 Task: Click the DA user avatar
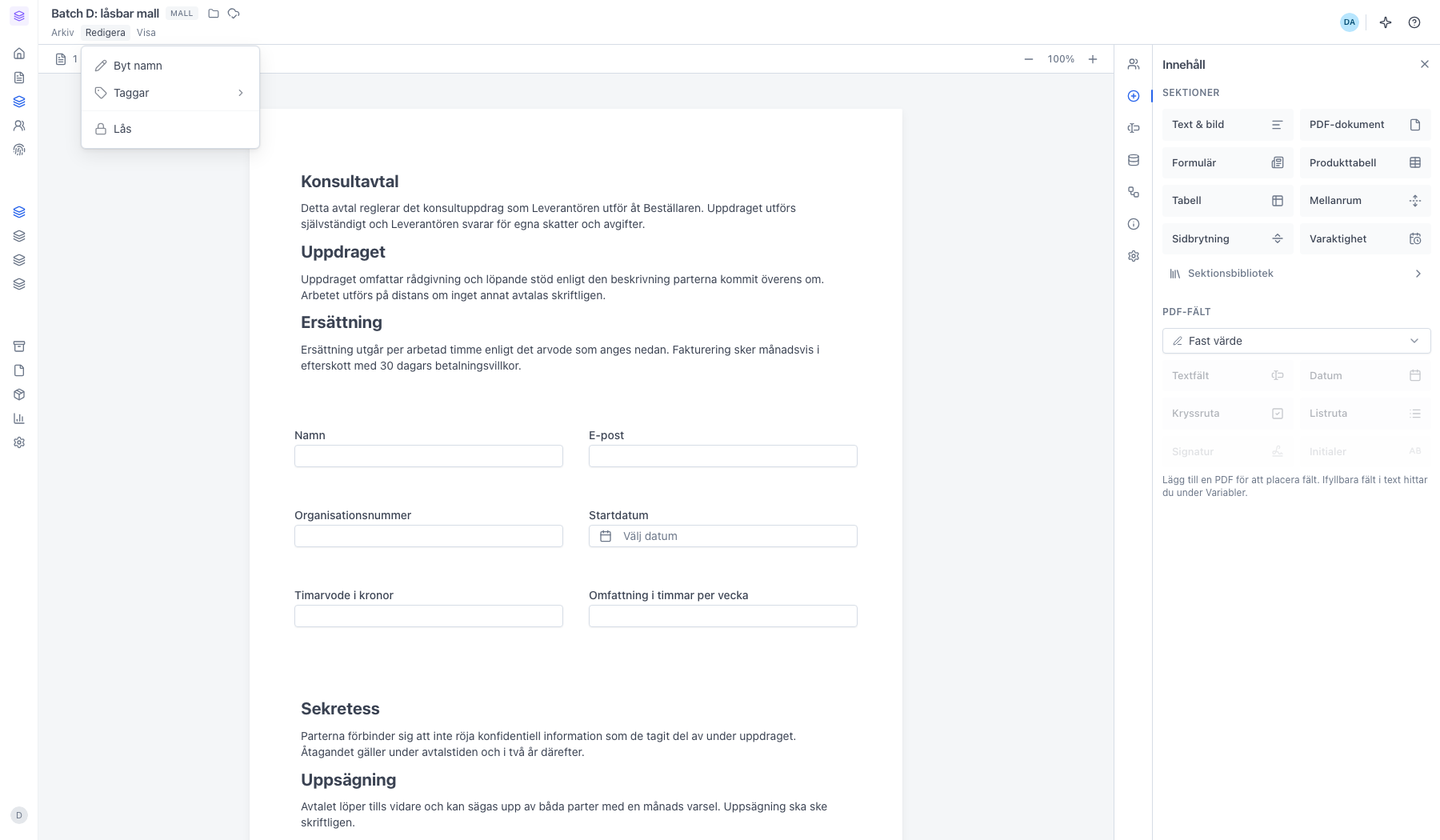[x=1350, y=22]
